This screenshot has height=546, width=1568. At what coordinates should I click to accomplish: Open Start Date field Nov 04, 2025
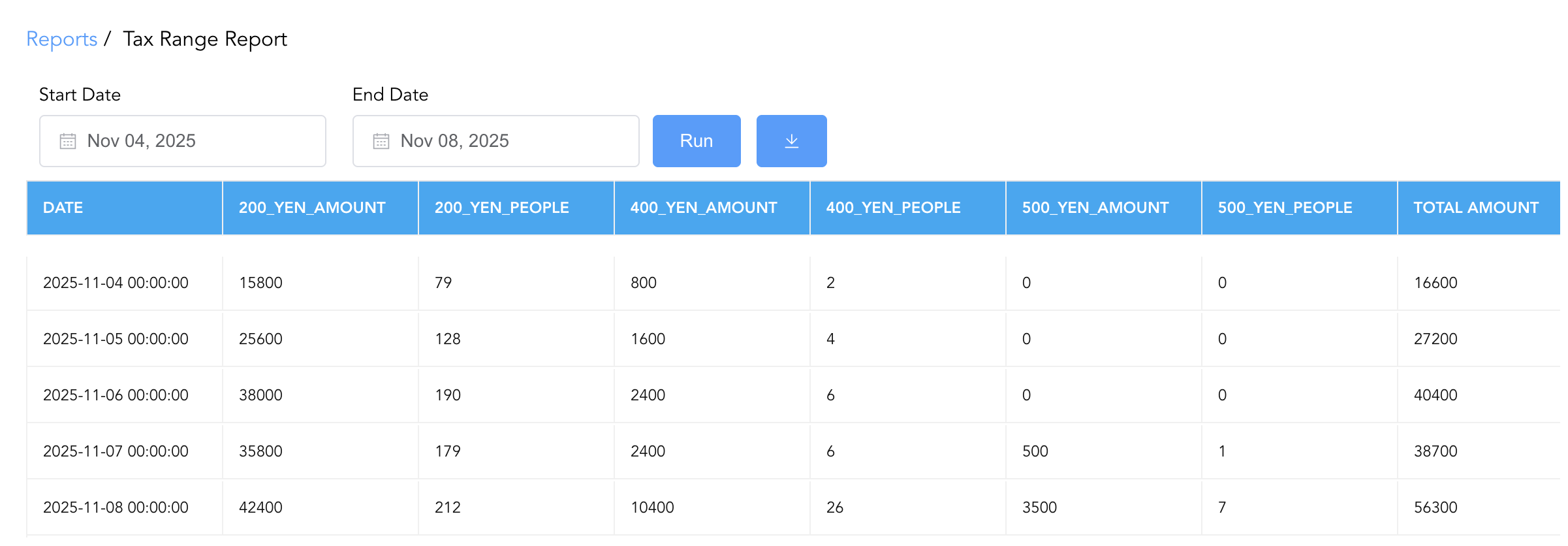[183, 141]
